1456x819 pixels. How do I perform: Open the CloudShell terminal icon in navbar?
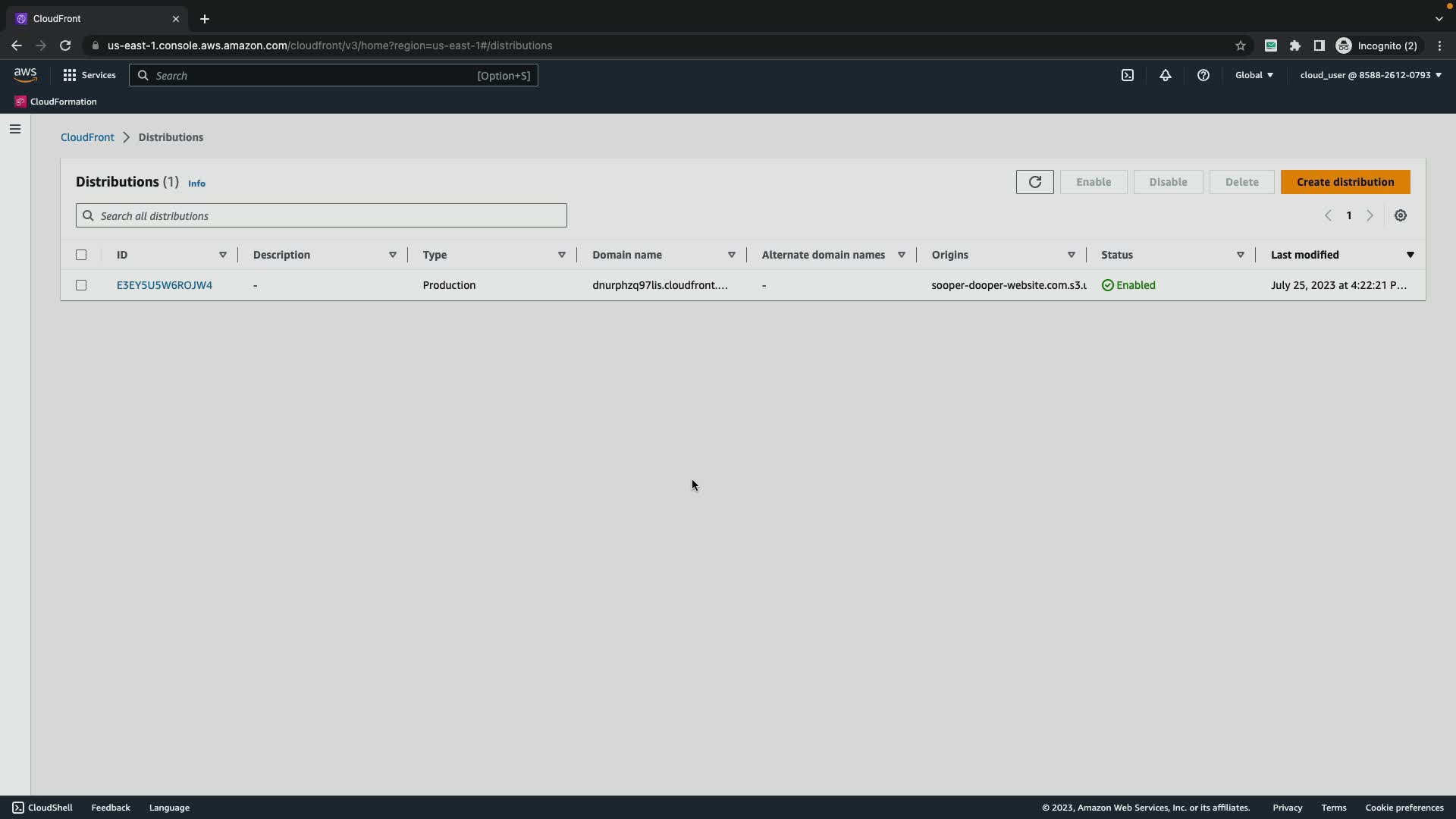point(1127,75)
